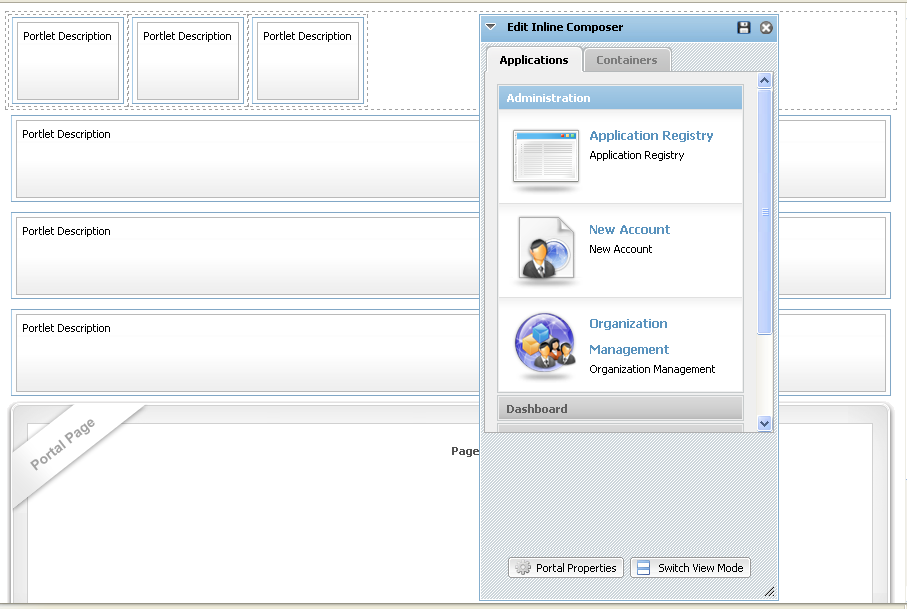
Task: Click the scroll down arrow in applications list
Action: 765,423
